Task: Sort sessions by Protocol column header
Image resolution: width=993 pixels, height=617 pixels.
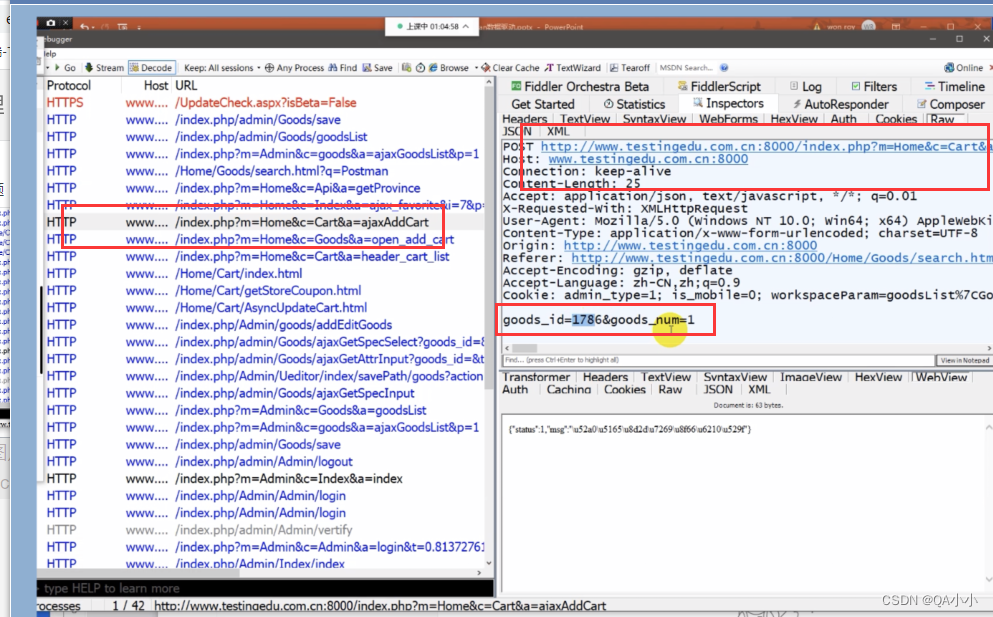Action: [x=69, y=86]
